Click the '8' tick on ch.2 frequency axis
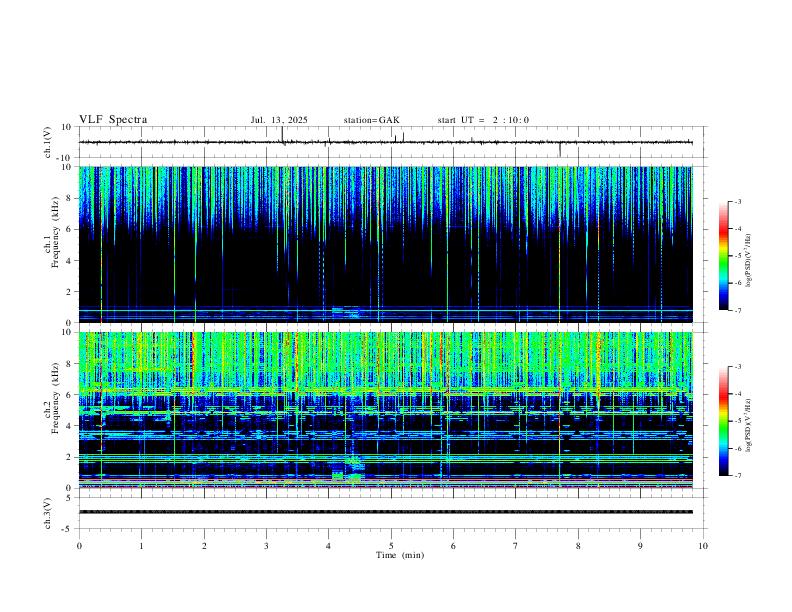The height and width of the screenshot is (612, 792). click(x=70, y=364)
